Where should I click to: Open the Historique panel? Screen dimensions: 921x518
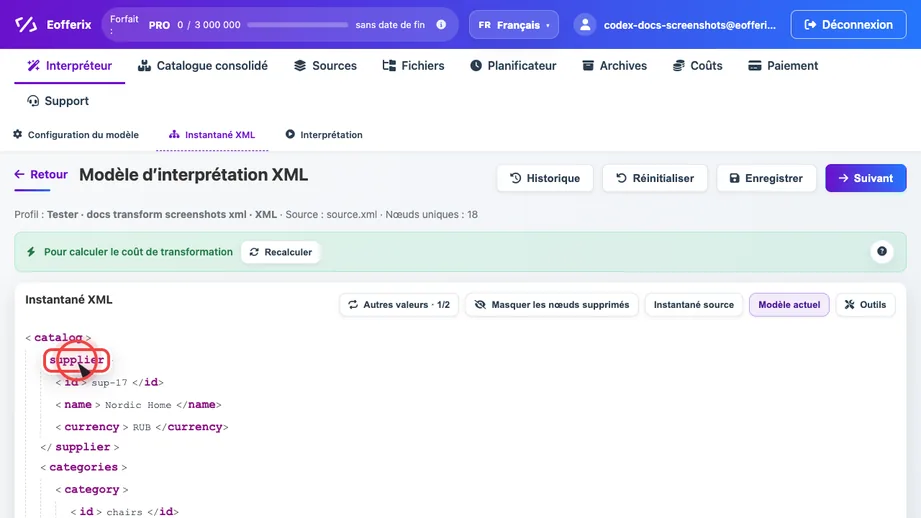coord(545,178)
